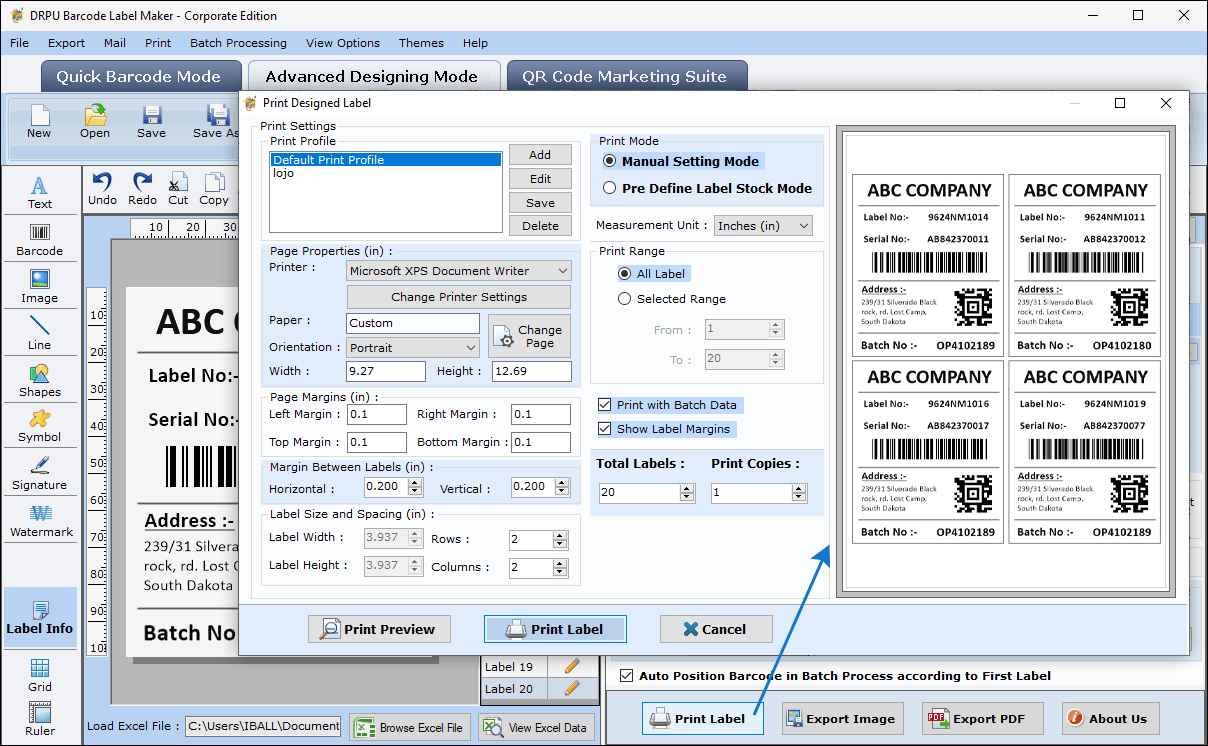Screen dimensions: 1208x746
Task: Adjust Total Labels spinner
Action: 687,493
